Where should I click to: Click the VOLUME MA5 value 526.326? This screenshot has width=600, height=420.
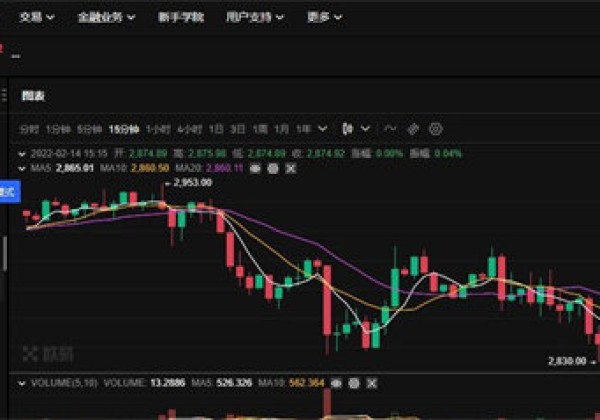[x=234, y=383]
